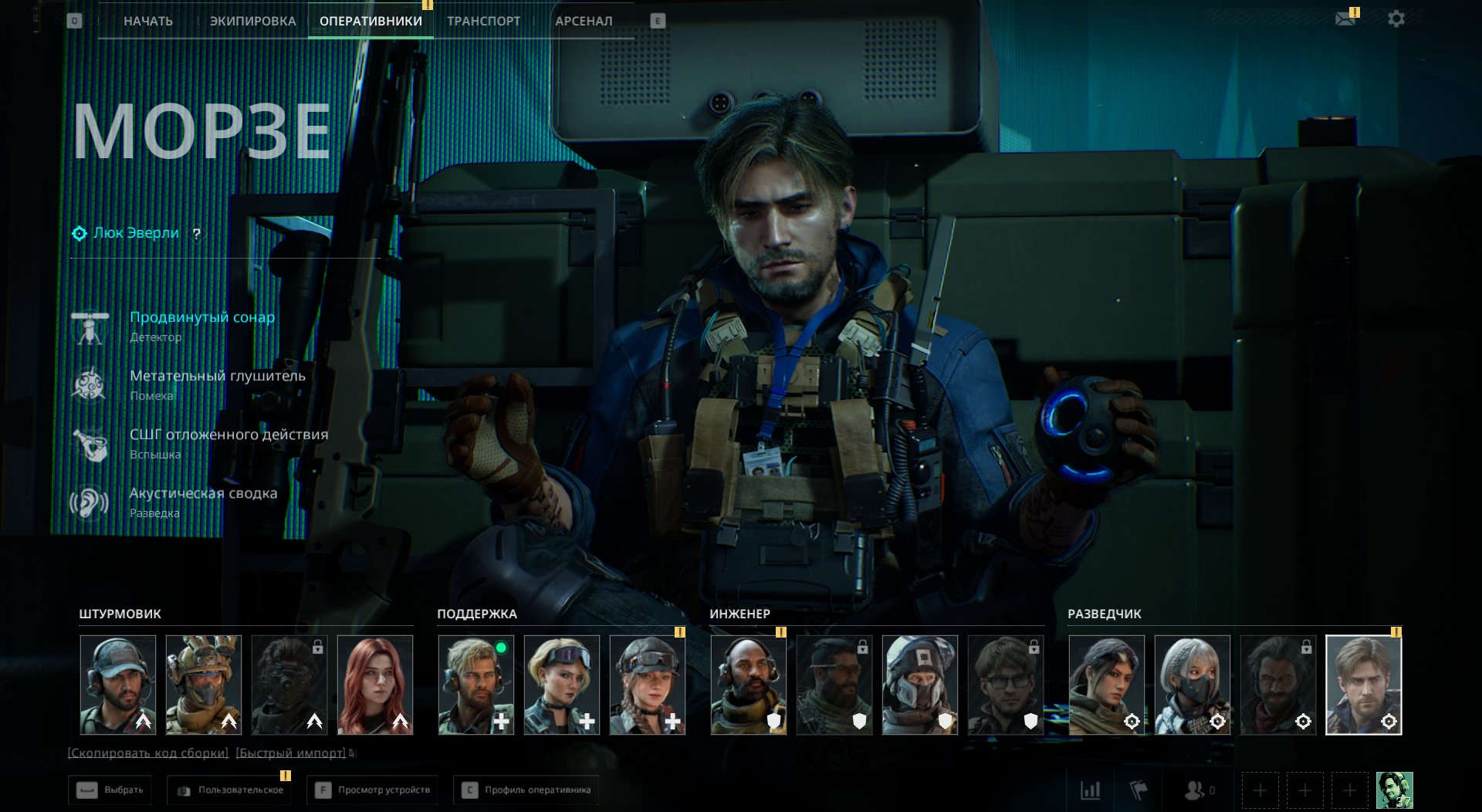Image resolution: width=1482 pixels, height=812 pixels.
Task: Open the statistics bar chart icon
Action: pyautogui.click(x=1091, y=790)
